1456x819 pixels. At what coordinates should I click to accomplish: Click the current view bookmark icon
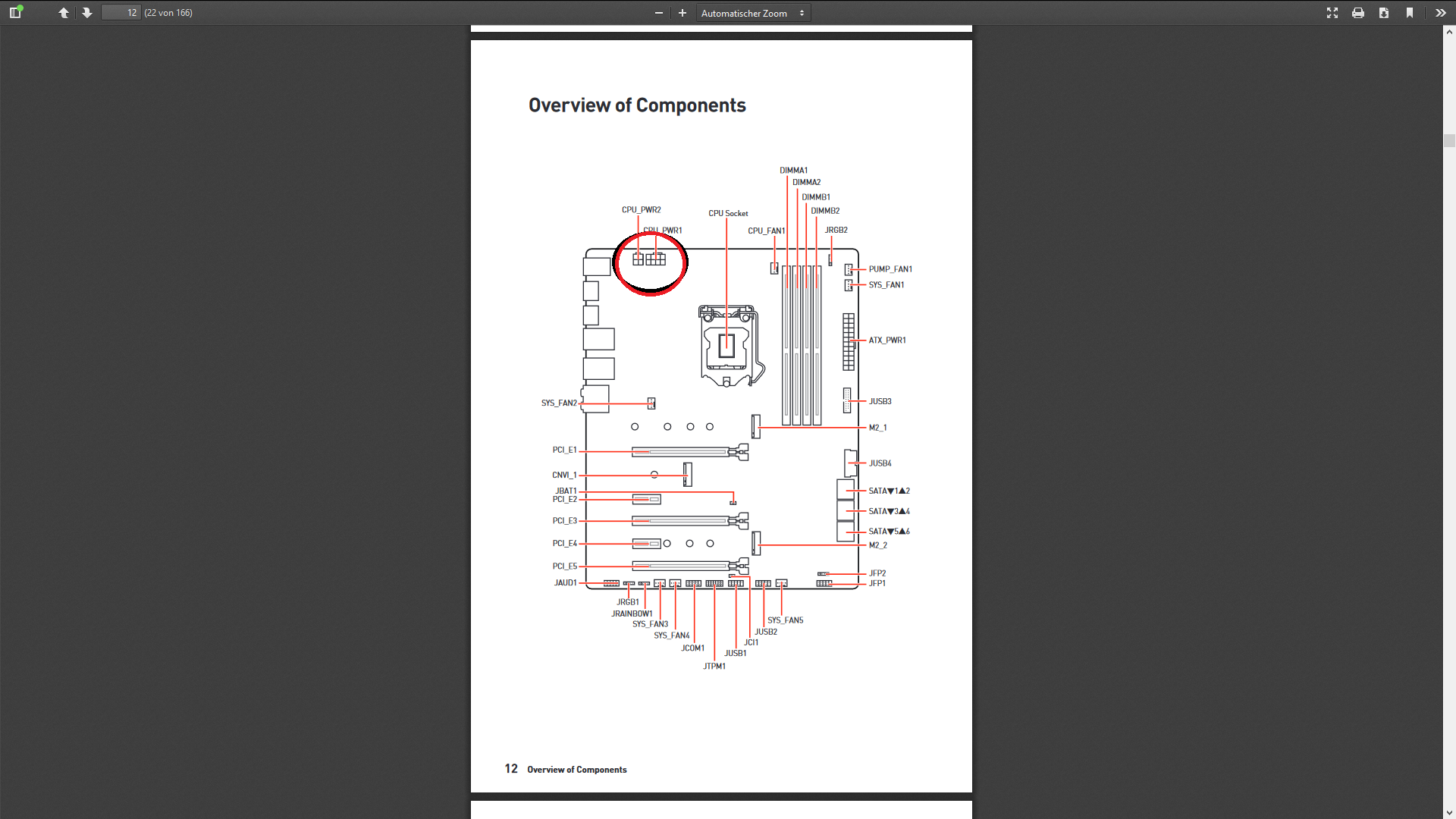(1410, 13)
